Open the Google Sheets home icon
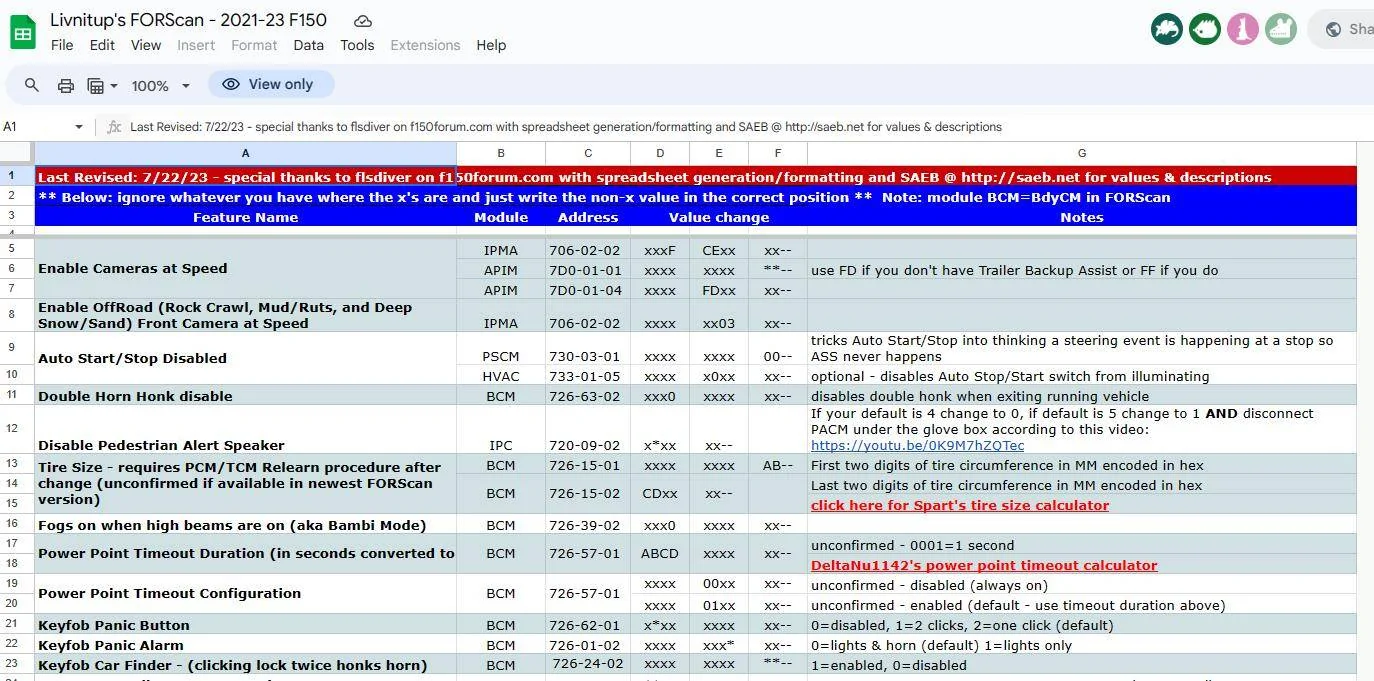 pos(23,32)
